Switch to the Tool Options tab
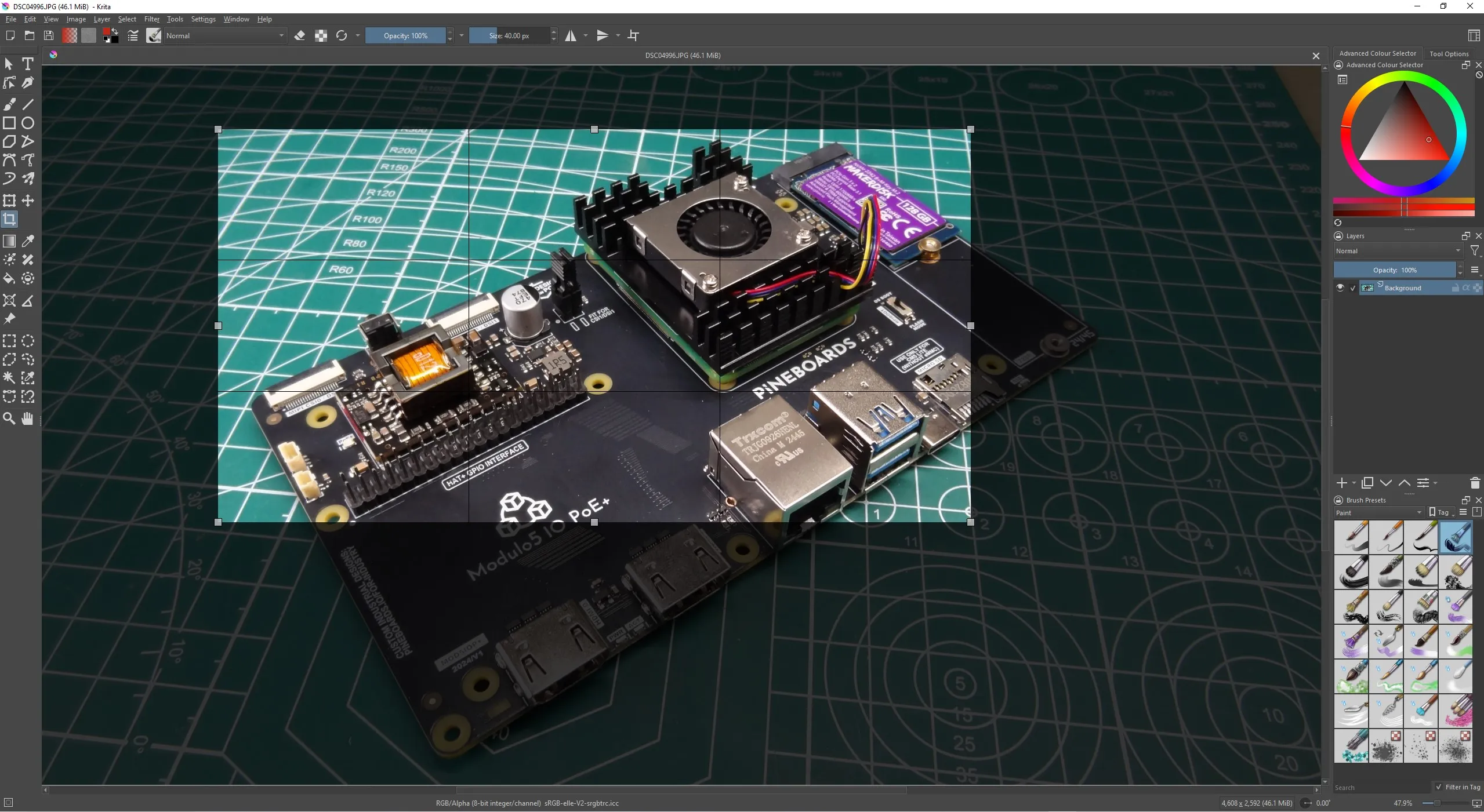 [1449, 54]
